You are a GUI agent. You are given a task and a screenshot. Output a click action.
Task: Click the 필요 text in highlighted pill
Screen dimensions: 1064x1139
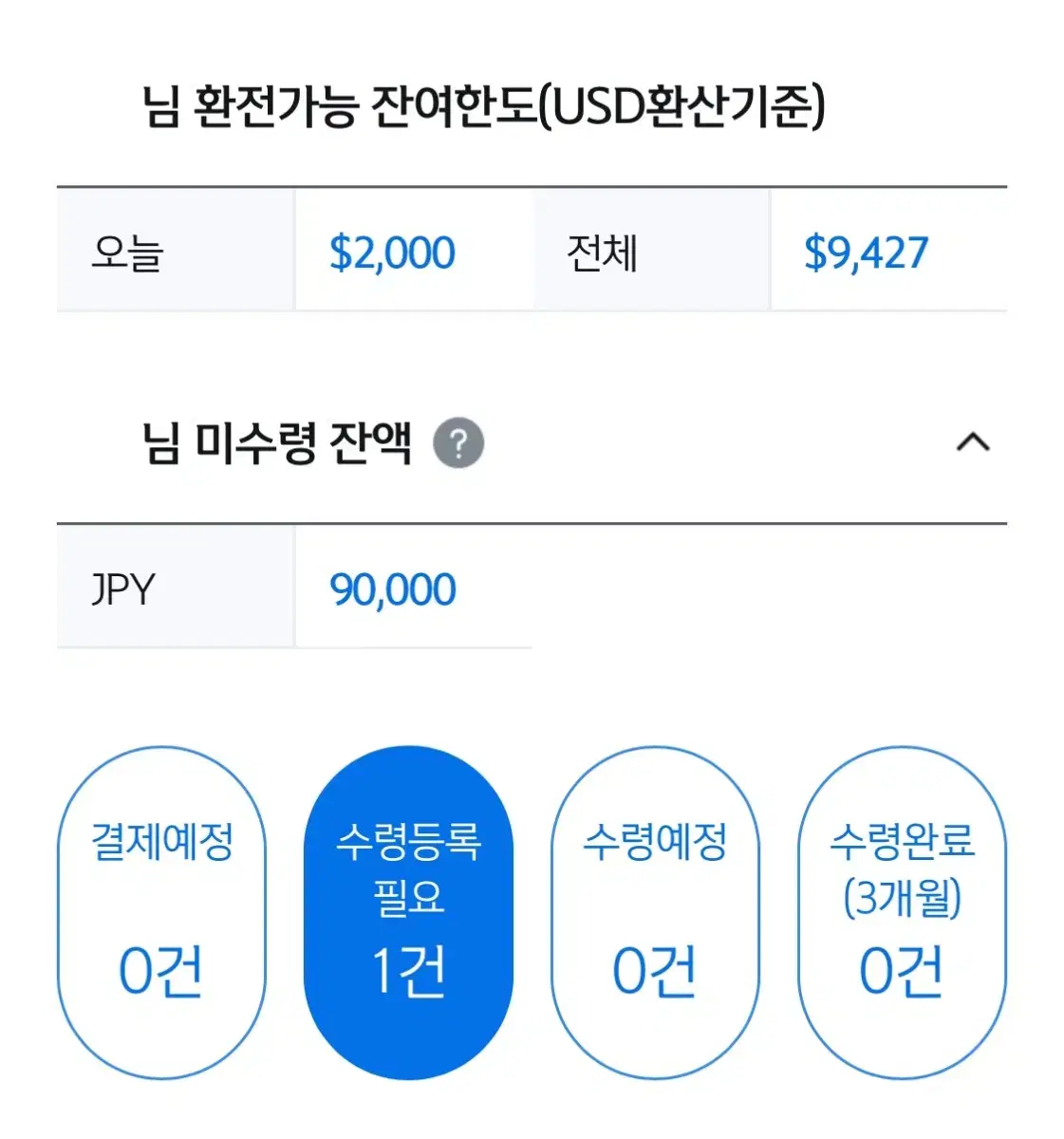coord(408,897)
